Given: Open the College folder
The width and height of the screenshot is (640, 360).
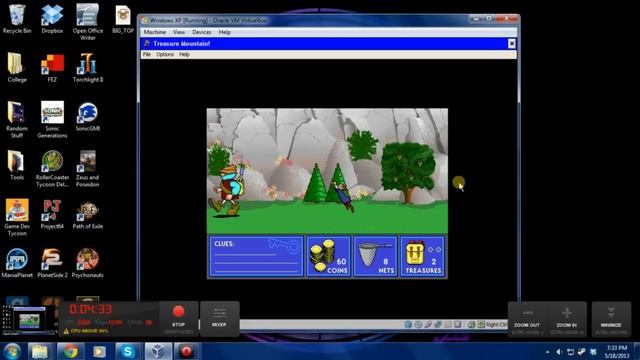Looking at the screenshot, I should tap(17, 68).
